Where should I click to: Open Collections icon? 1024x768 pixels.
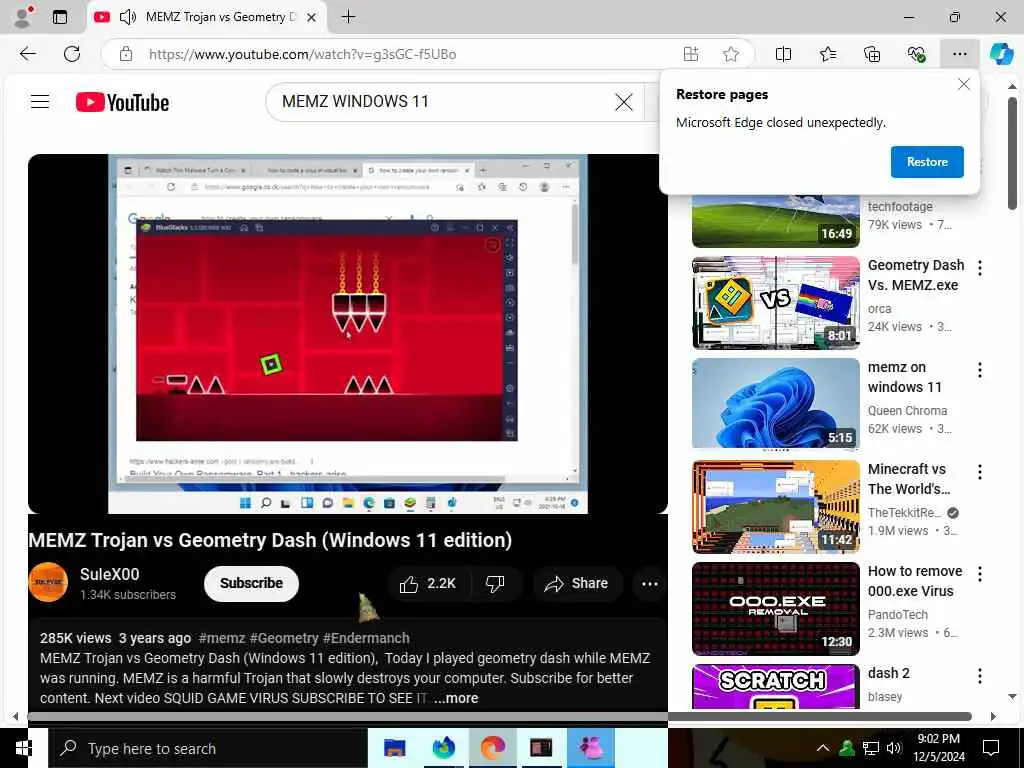[x=872, y=54]
